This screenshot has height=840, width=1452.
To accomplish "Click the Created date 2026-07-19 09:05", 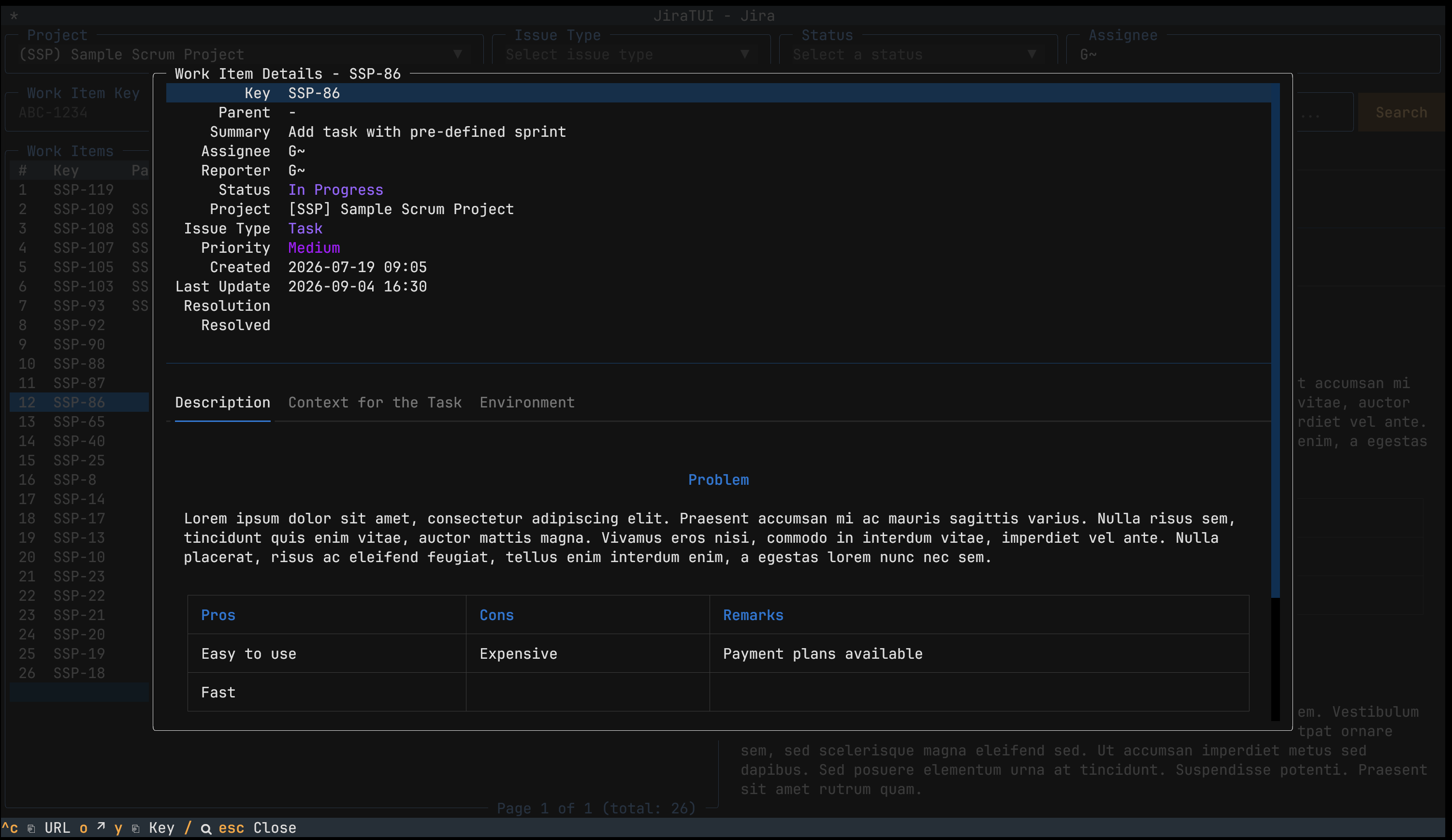I will coord(357,267).
